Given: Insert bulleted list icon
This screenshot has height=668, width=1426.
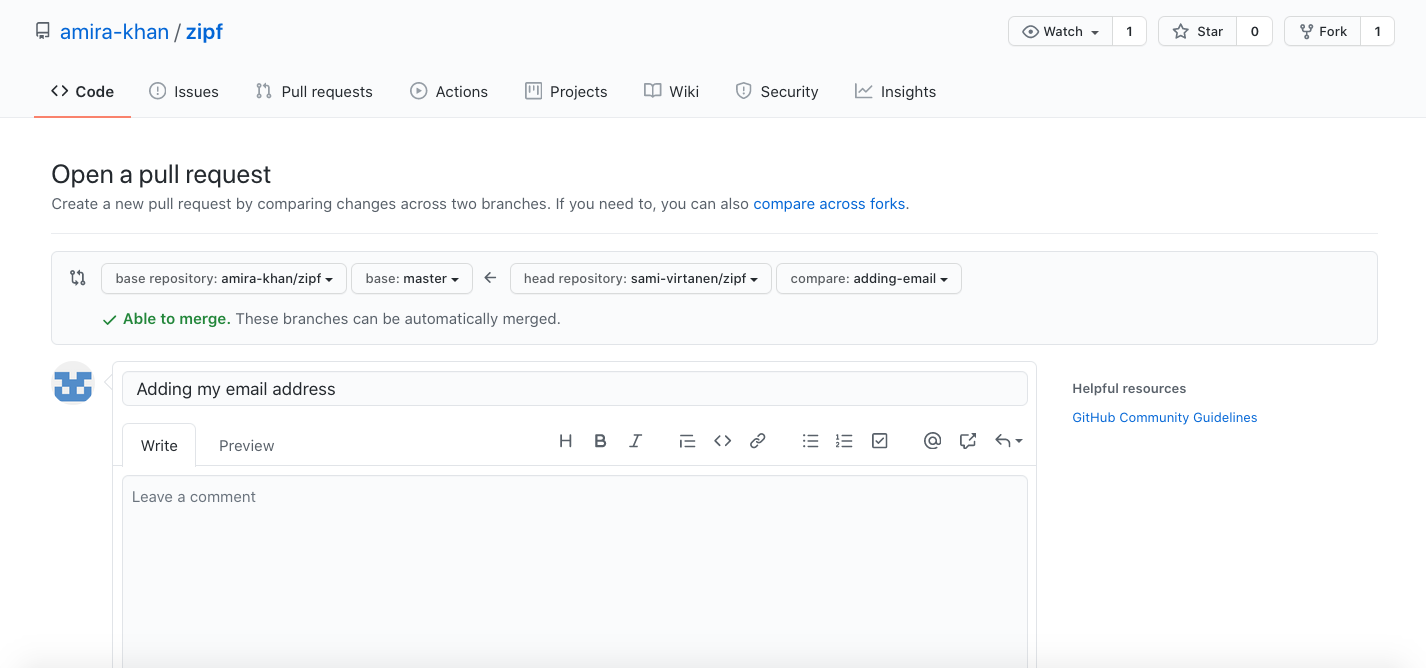Looking at the screenshot, I should point(811,441).
